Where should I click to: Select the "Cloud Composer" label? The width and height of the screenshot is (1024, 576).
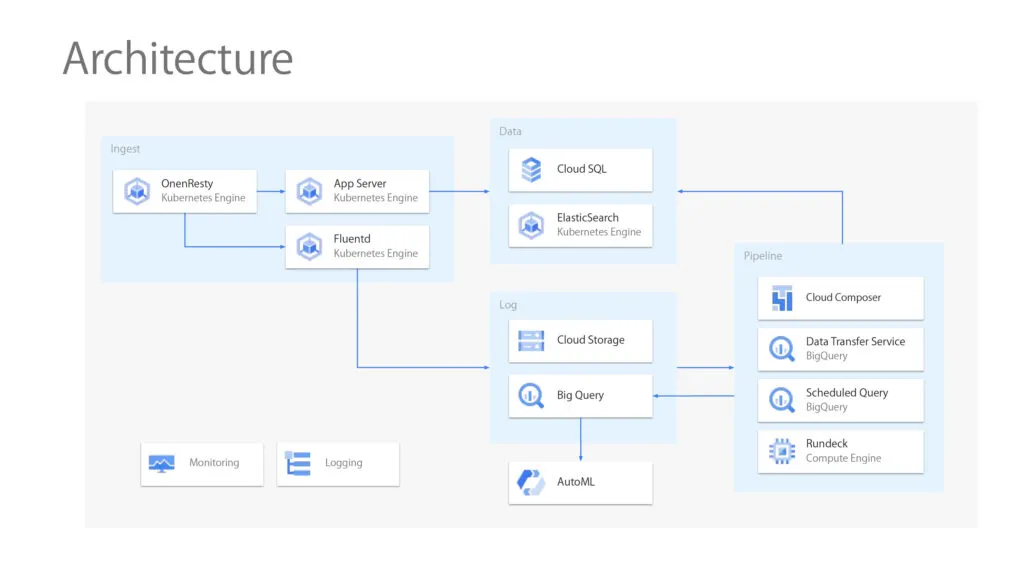(843, 297)
